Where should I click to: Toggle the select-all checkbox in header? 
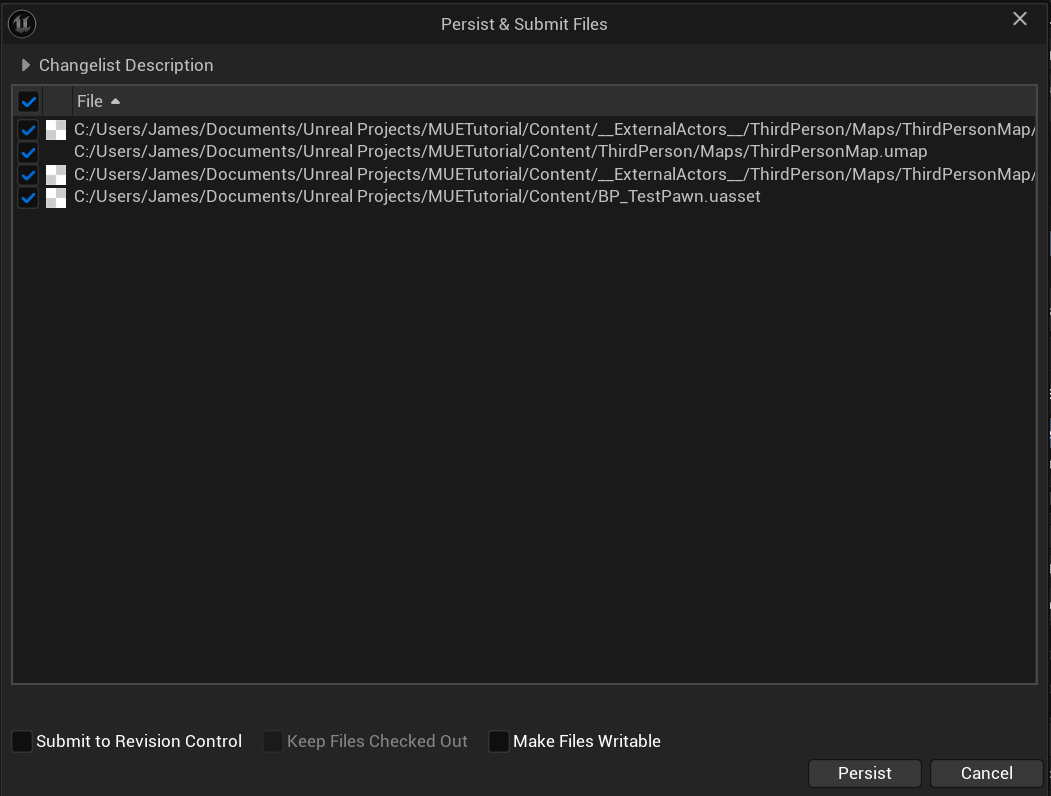point(28,102)
